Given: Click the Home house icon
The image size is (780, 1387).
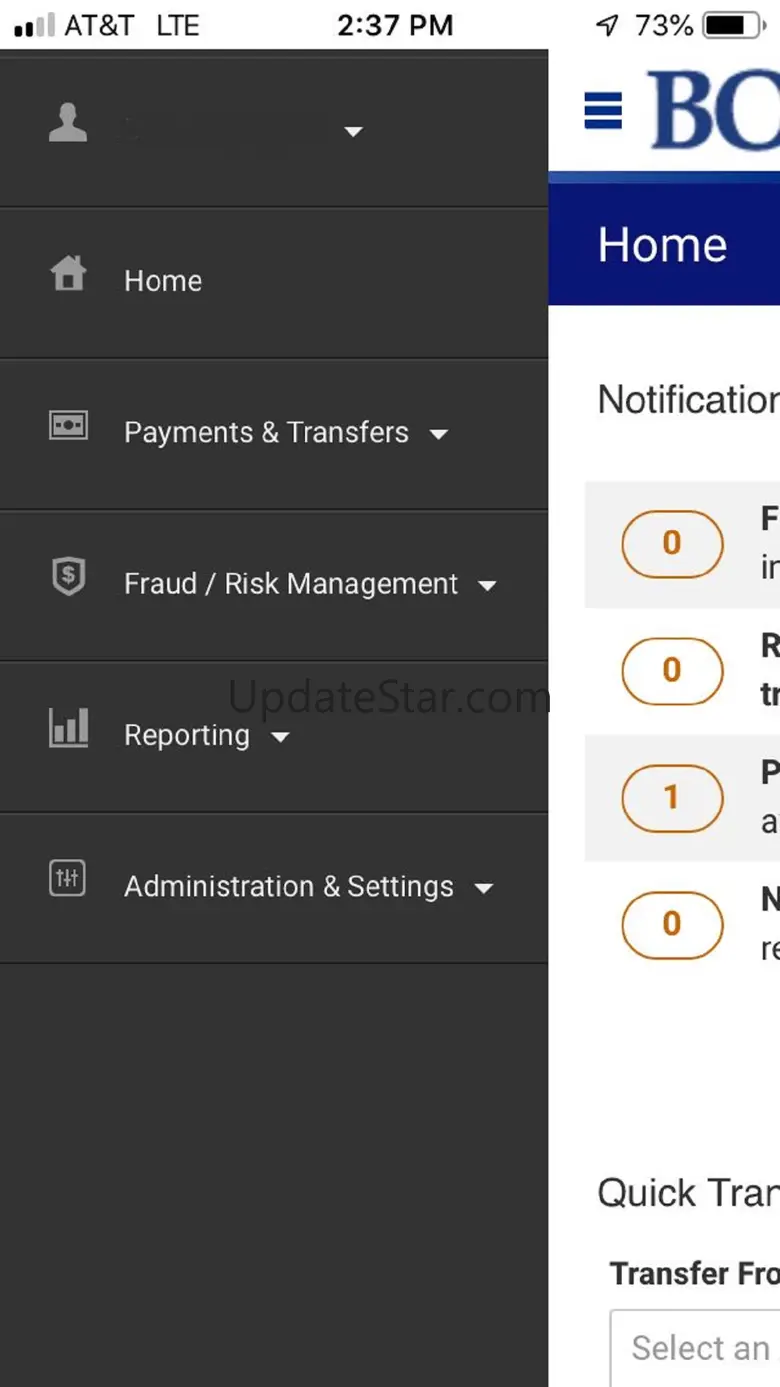Looking at the screenshot, I should coord(69,273).
